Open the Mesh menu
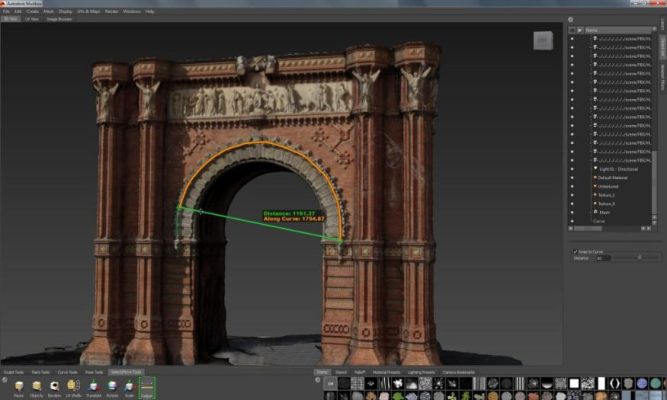Screen dimensions: 667x400 pos(47,11)
